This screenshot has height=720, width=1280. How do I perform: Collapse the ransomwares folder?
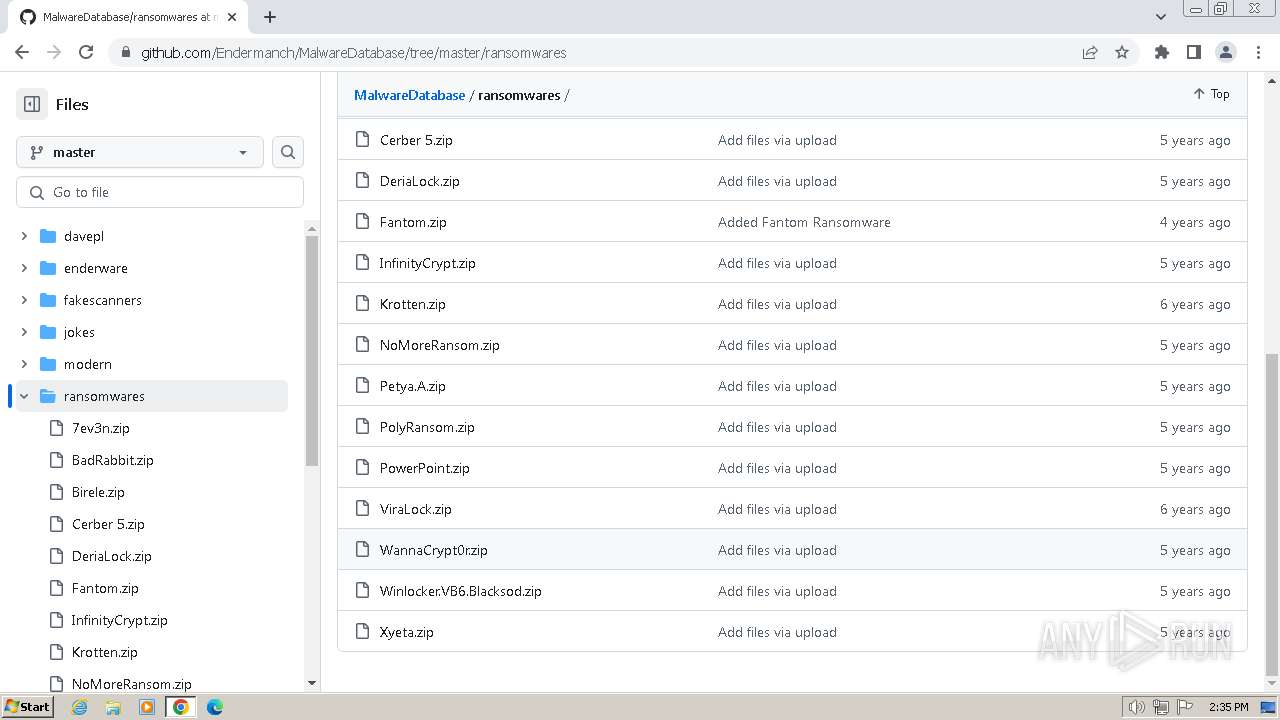pyautogui.click(x=24, y=396)
